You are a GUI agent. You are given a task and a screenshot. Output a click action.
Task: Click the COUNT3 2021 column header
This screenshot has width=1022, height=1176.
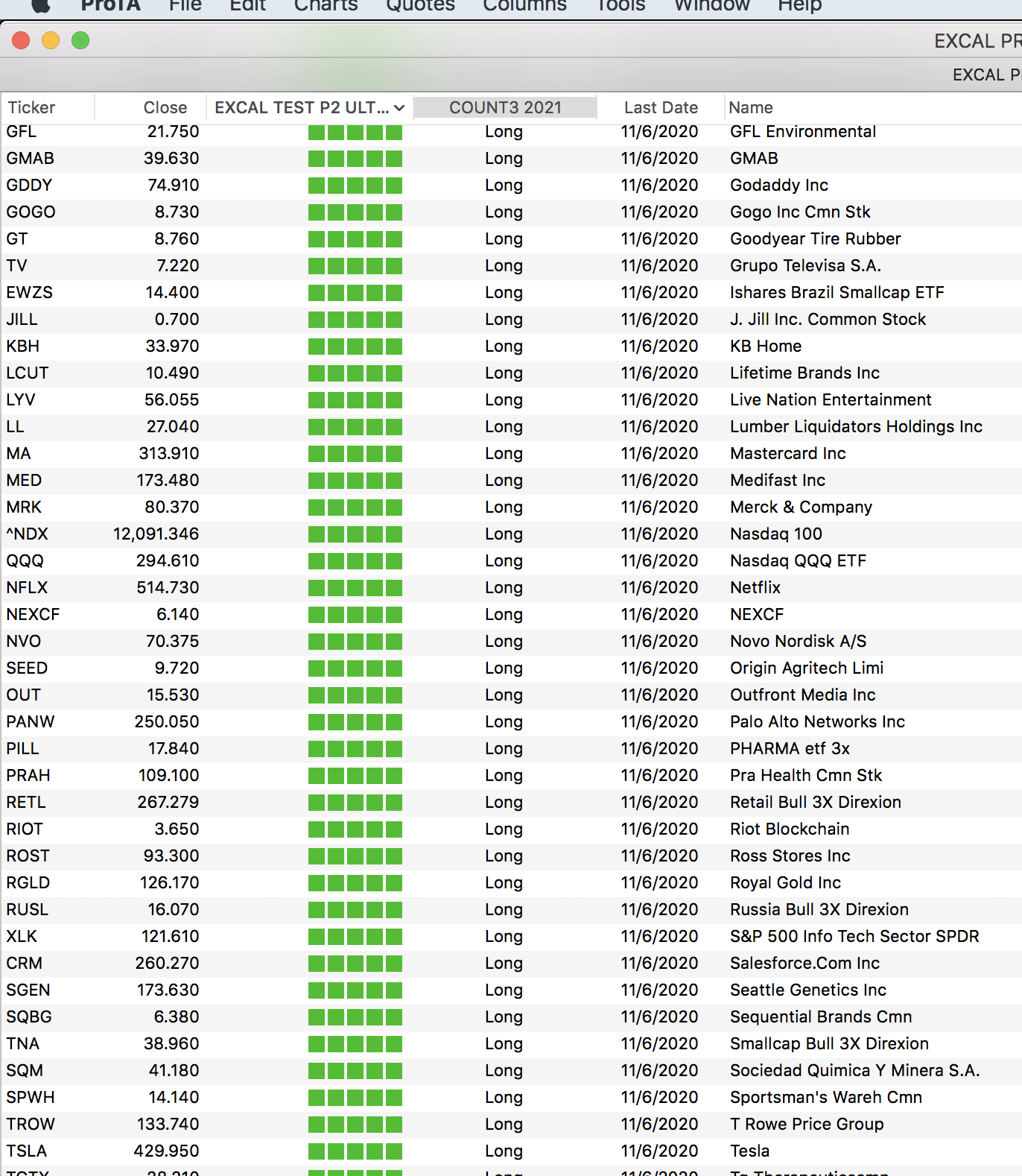click(505, 108)
